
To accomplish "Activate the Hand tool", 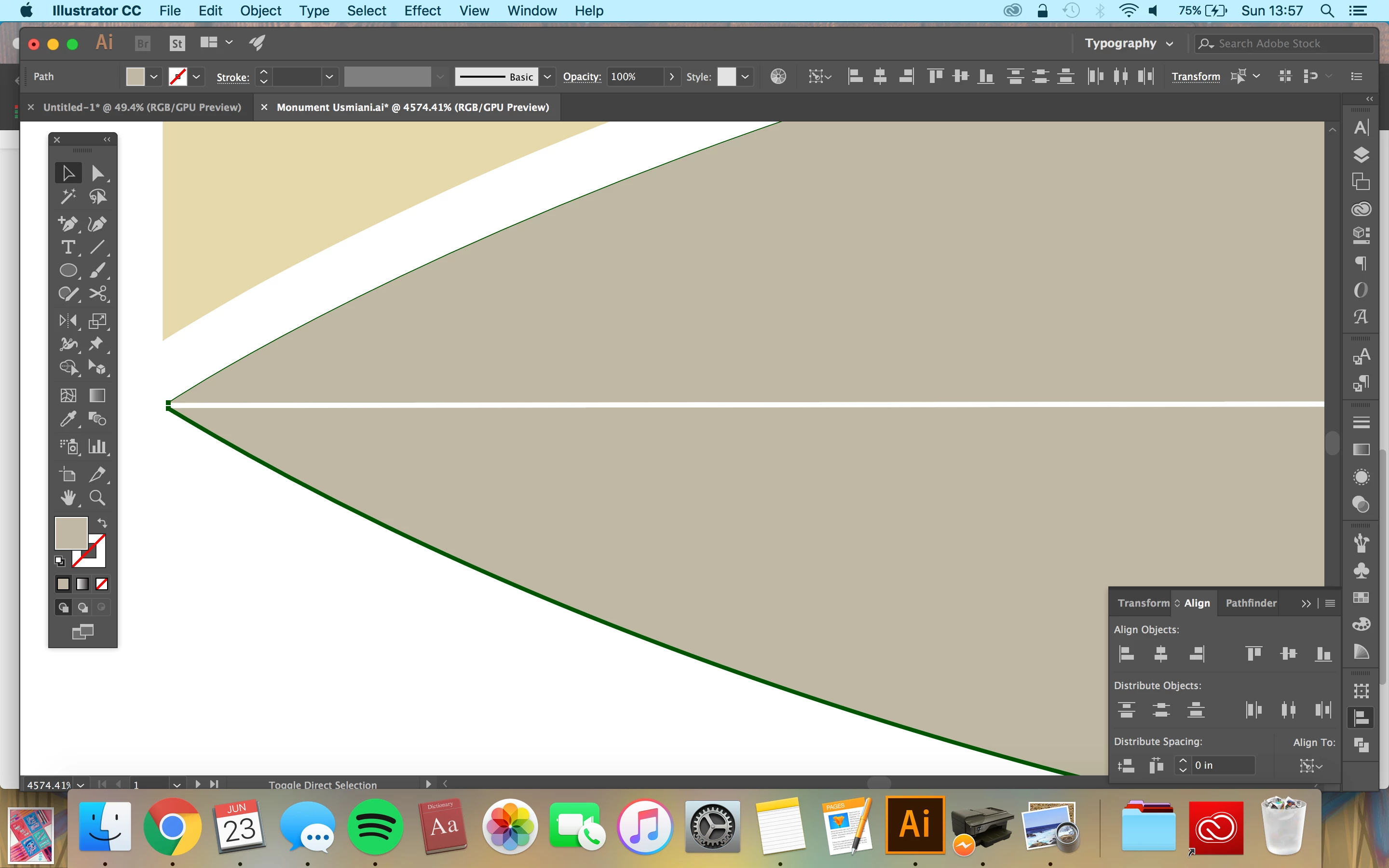I will 68,498.
